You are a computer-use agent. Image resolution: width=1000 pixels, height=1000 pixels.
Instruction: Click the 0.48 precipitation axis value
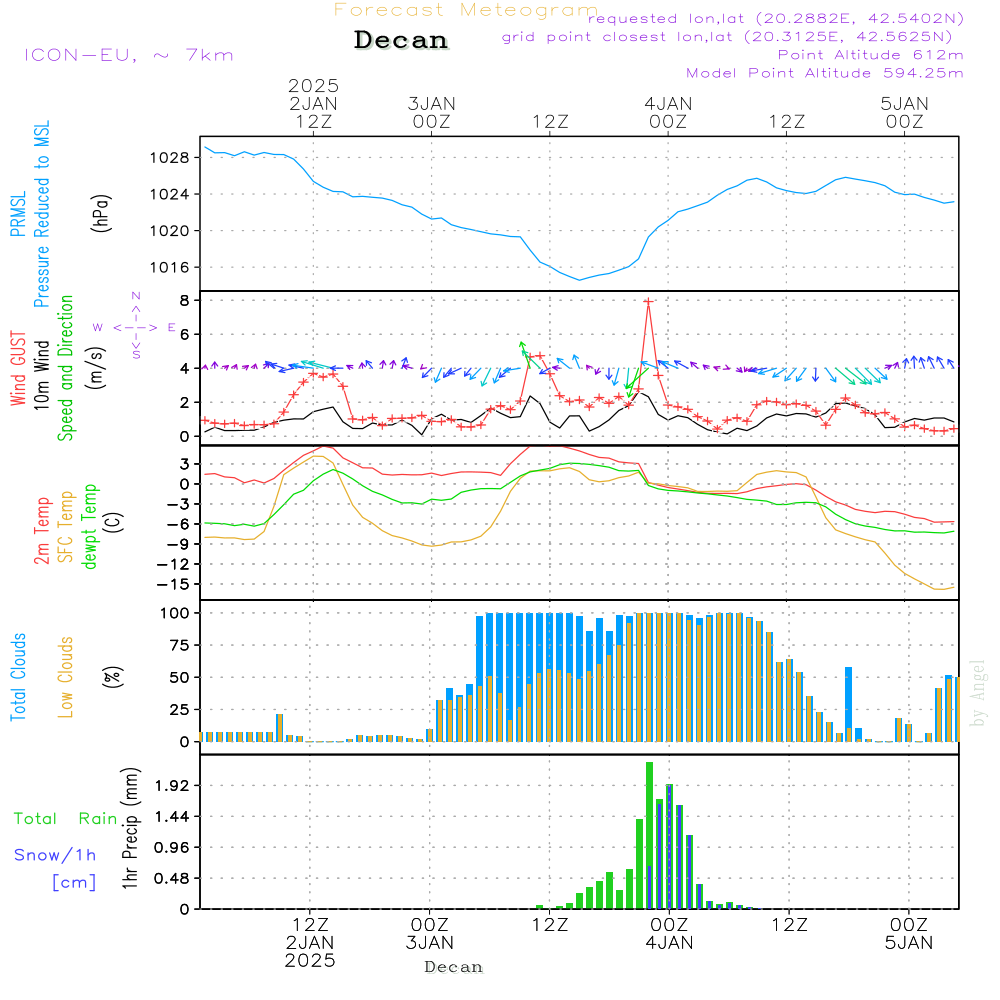coord(172,879)
